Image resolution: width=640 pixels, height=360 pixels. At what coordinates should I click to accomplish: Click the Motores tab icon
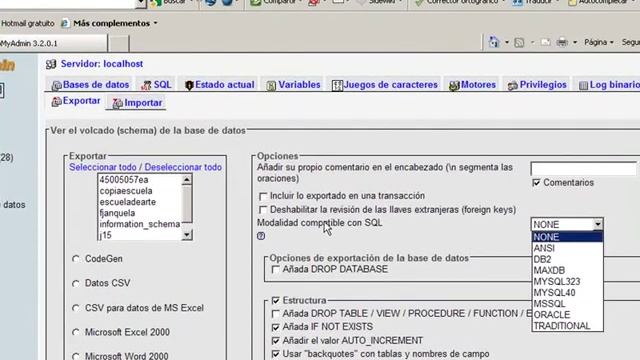[454, 85]
